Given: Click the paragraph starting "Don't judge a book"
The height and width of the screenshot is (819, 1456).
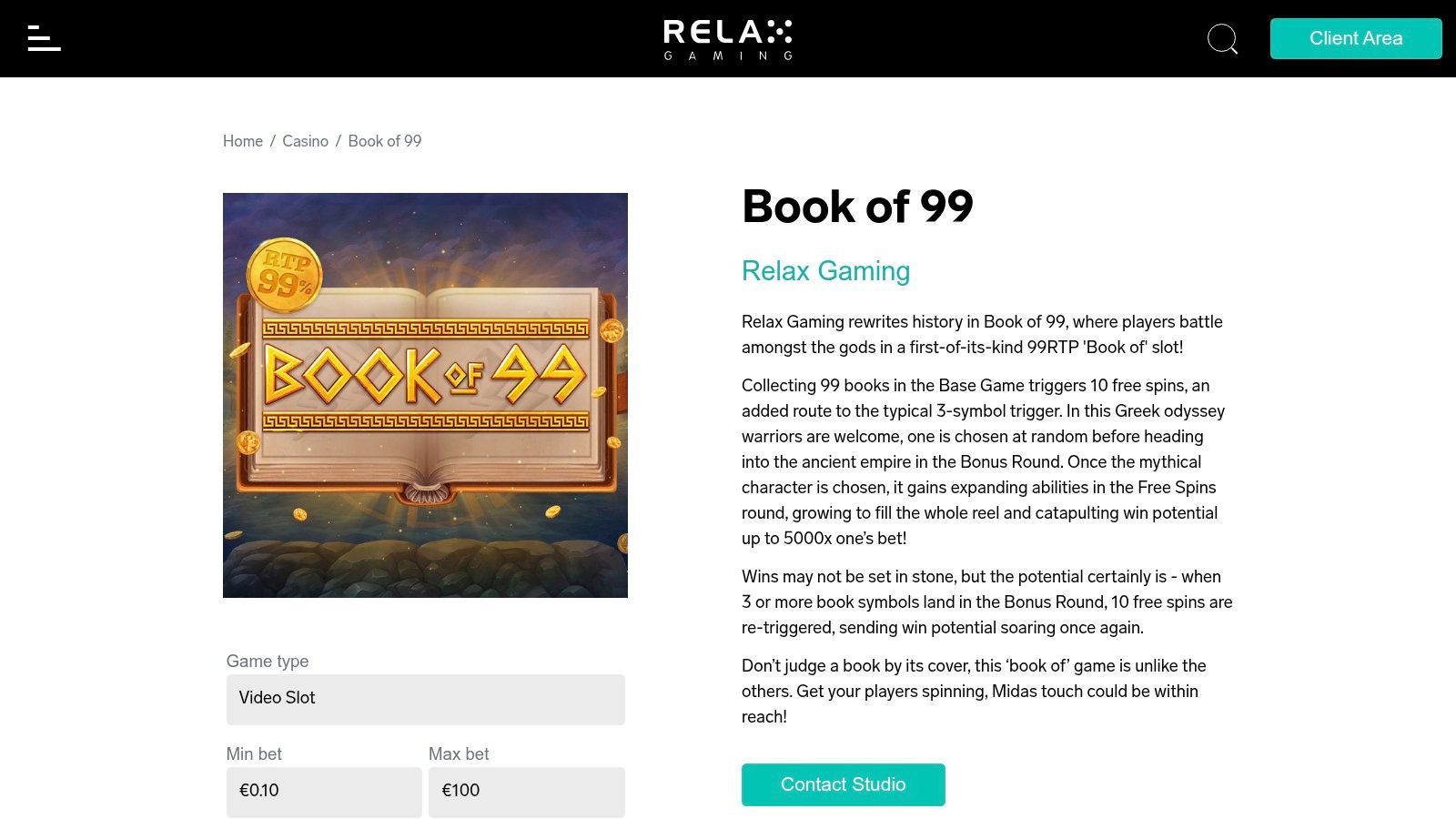Looking at the screenshot, I should [x=973, y=691].
